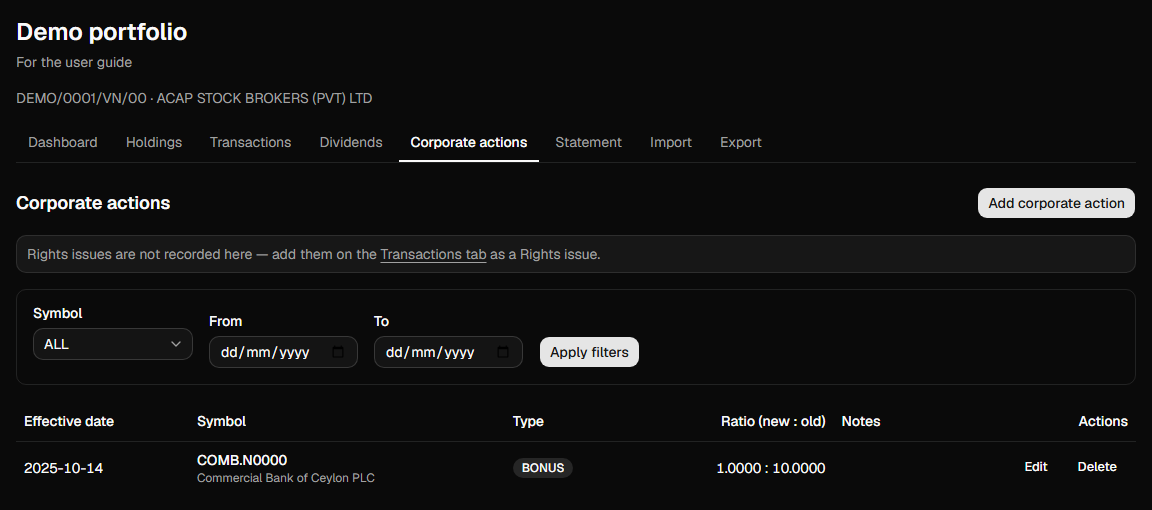Image resolution: width=1152 pixels, height=510 pixels.
Task: Click the Apply filters button
Action: (x=589, y=352)
